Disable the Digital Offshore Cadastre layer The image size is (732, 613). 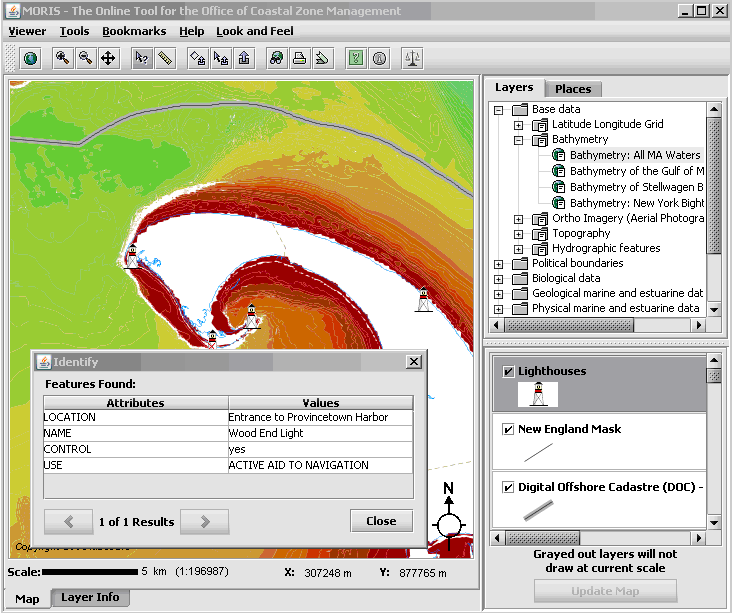tap(509, 488)
